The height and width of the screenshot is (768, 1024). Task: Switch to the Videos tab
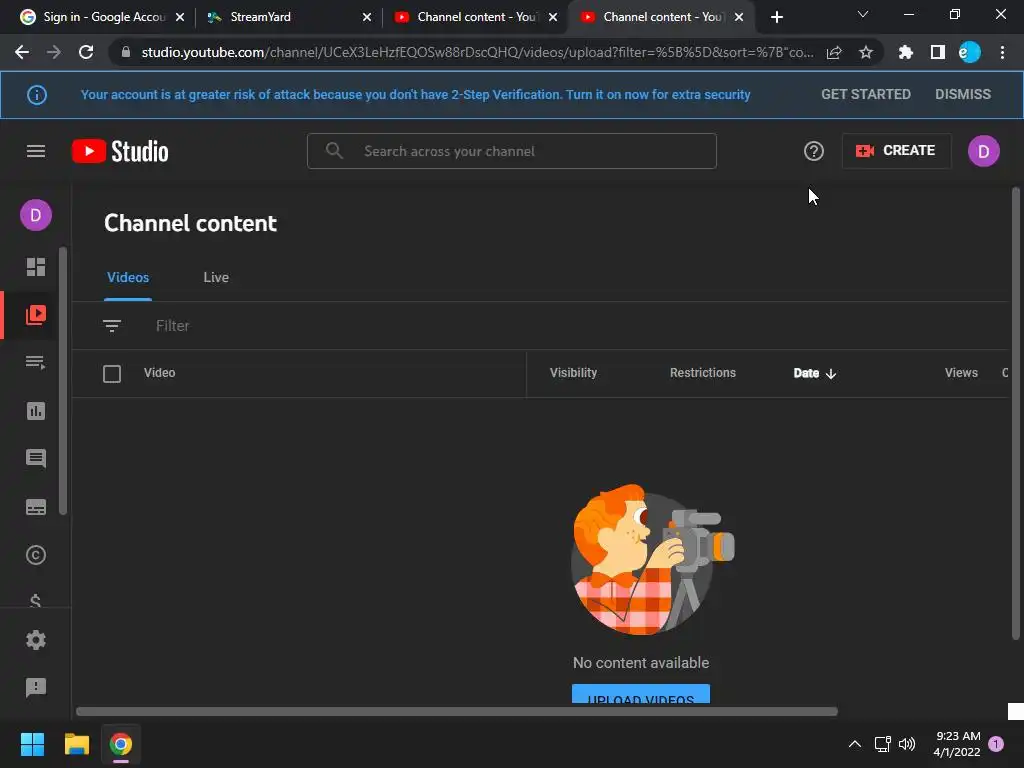coord(128,278)
